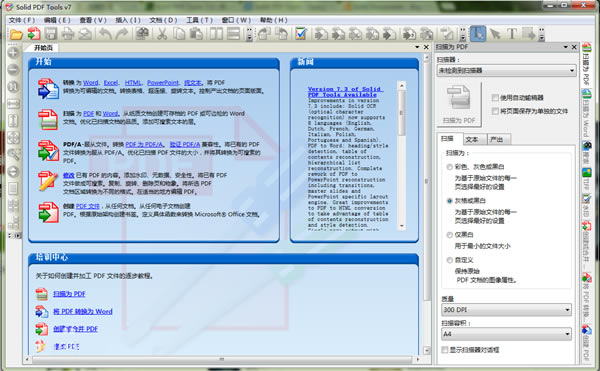The image size is (600, 371).
Task: Click the Fit width icon on left toolbar
Action: [x=13, y=103]
